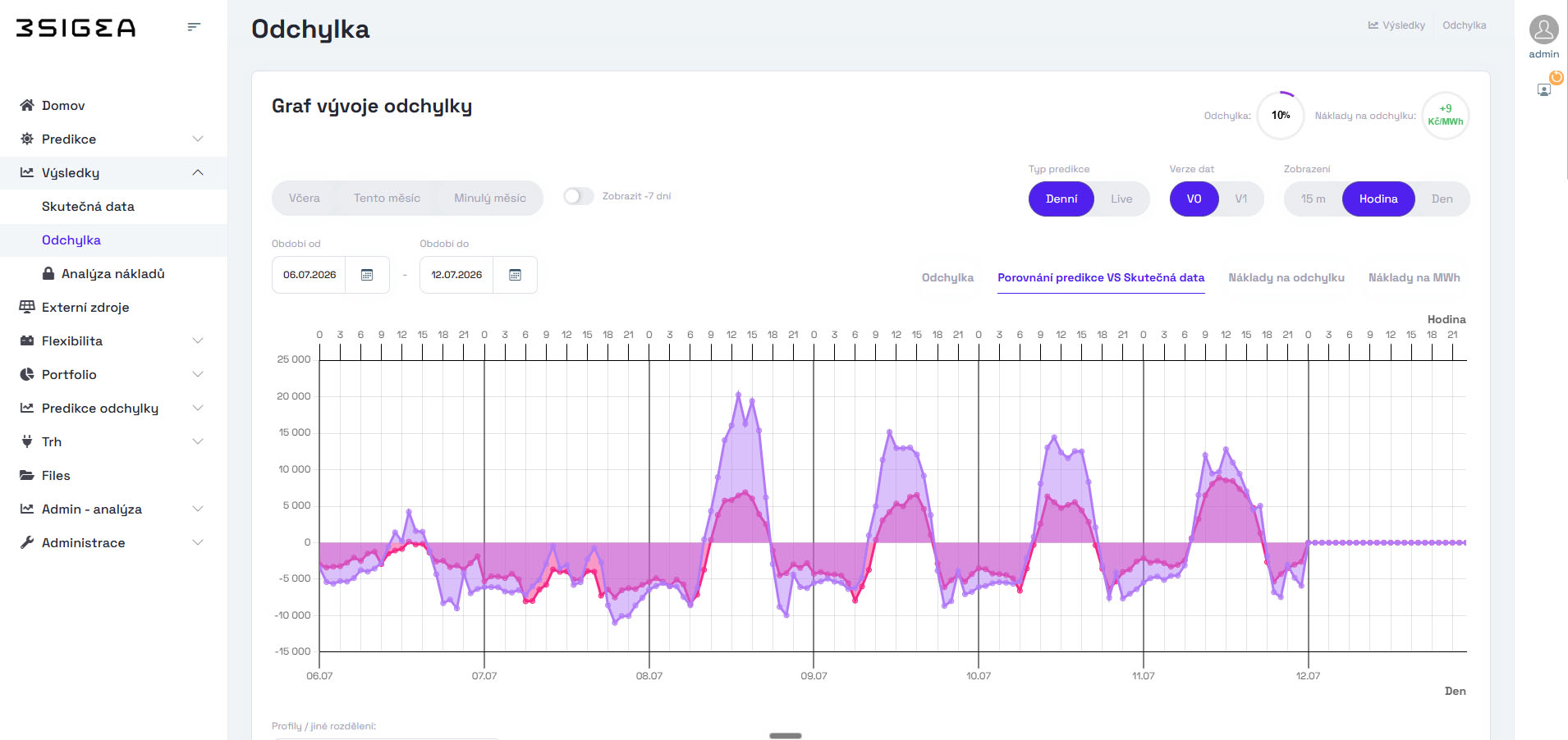
Task: Switch to Náklady na odchylku tab
Action: (1286, 277)
